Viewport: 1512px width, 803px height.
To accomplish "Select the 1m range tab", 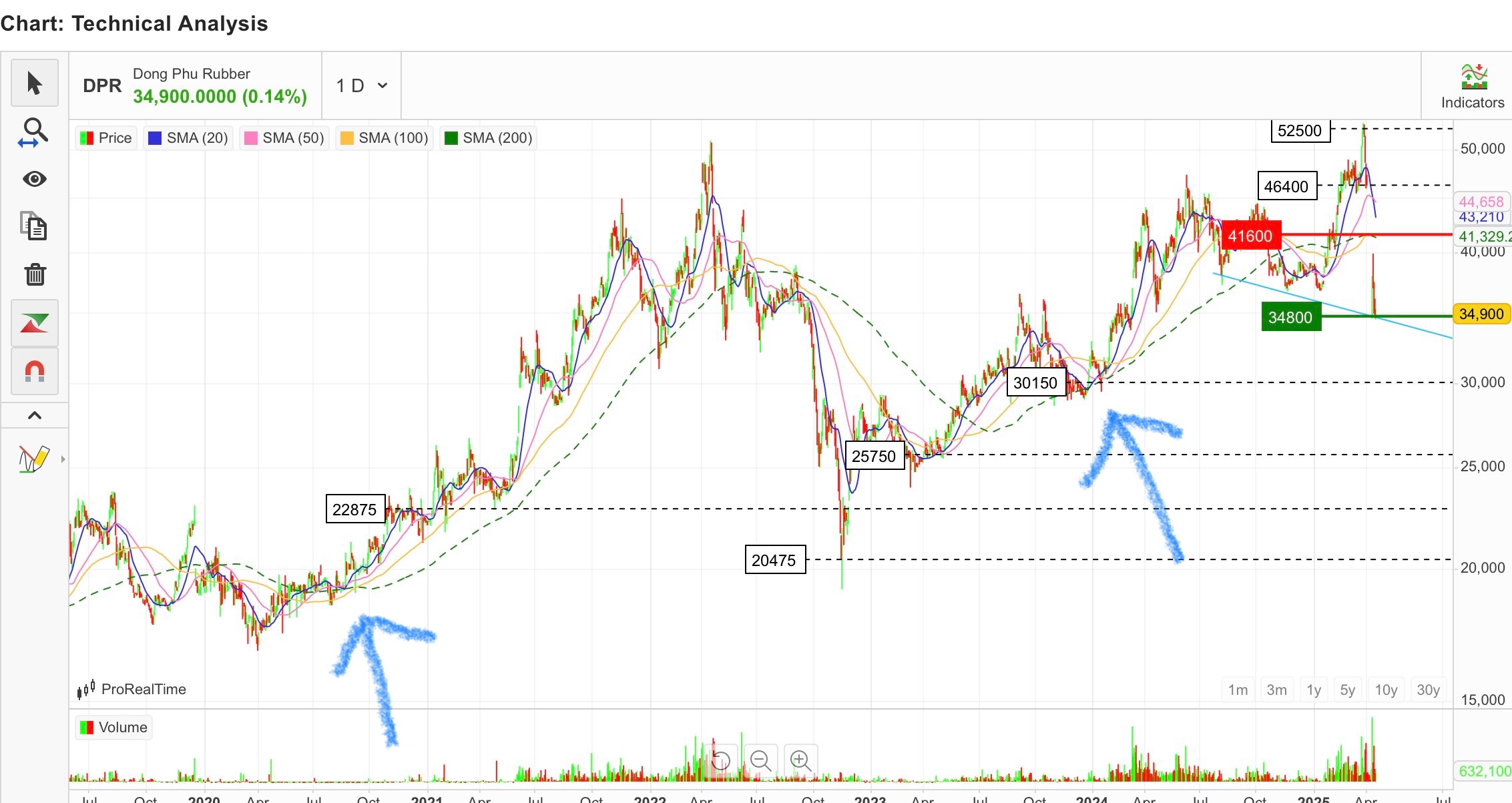I will click(1238, 690).
